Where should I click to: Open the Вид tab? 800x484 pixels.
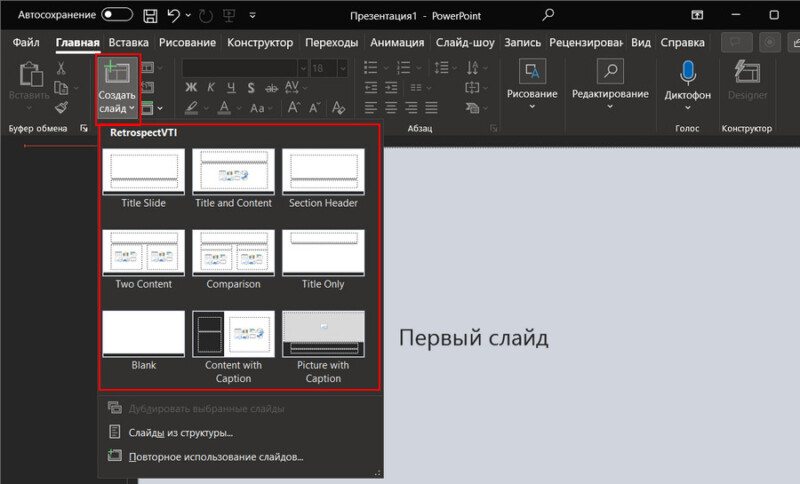[x=641, y=42]
